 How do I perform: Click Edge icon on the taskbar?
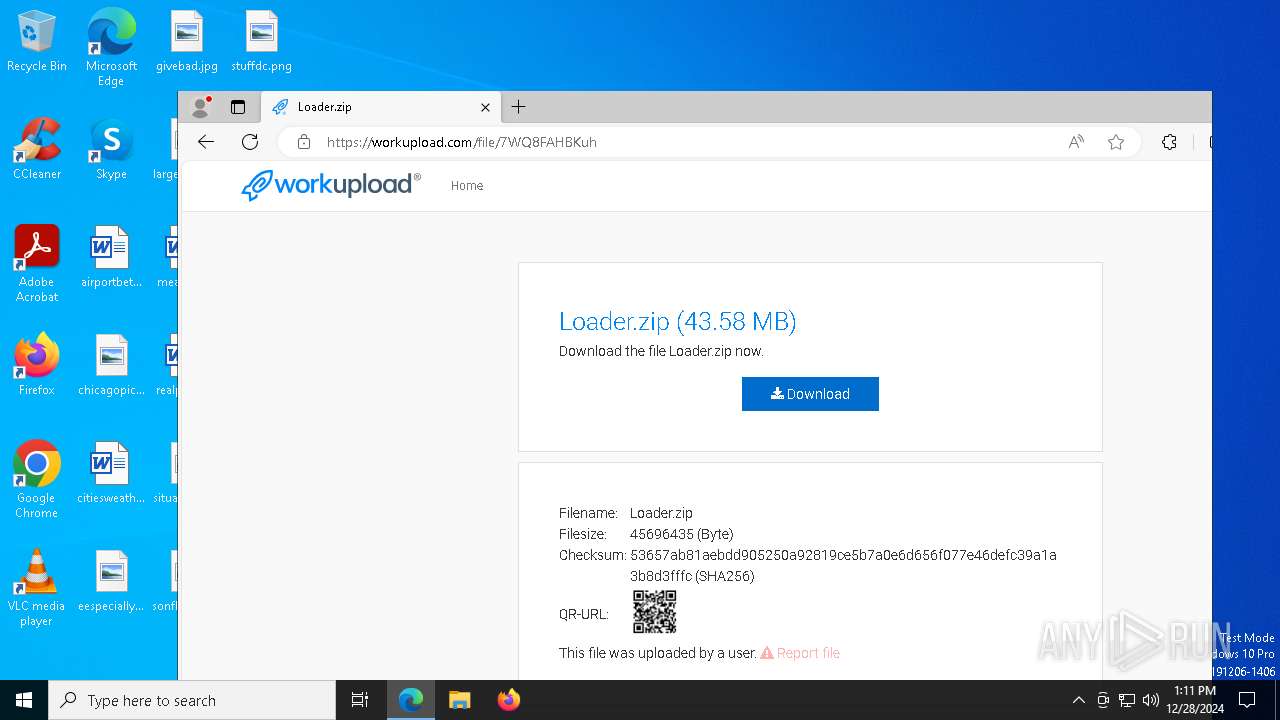click(x=411, y=700)
